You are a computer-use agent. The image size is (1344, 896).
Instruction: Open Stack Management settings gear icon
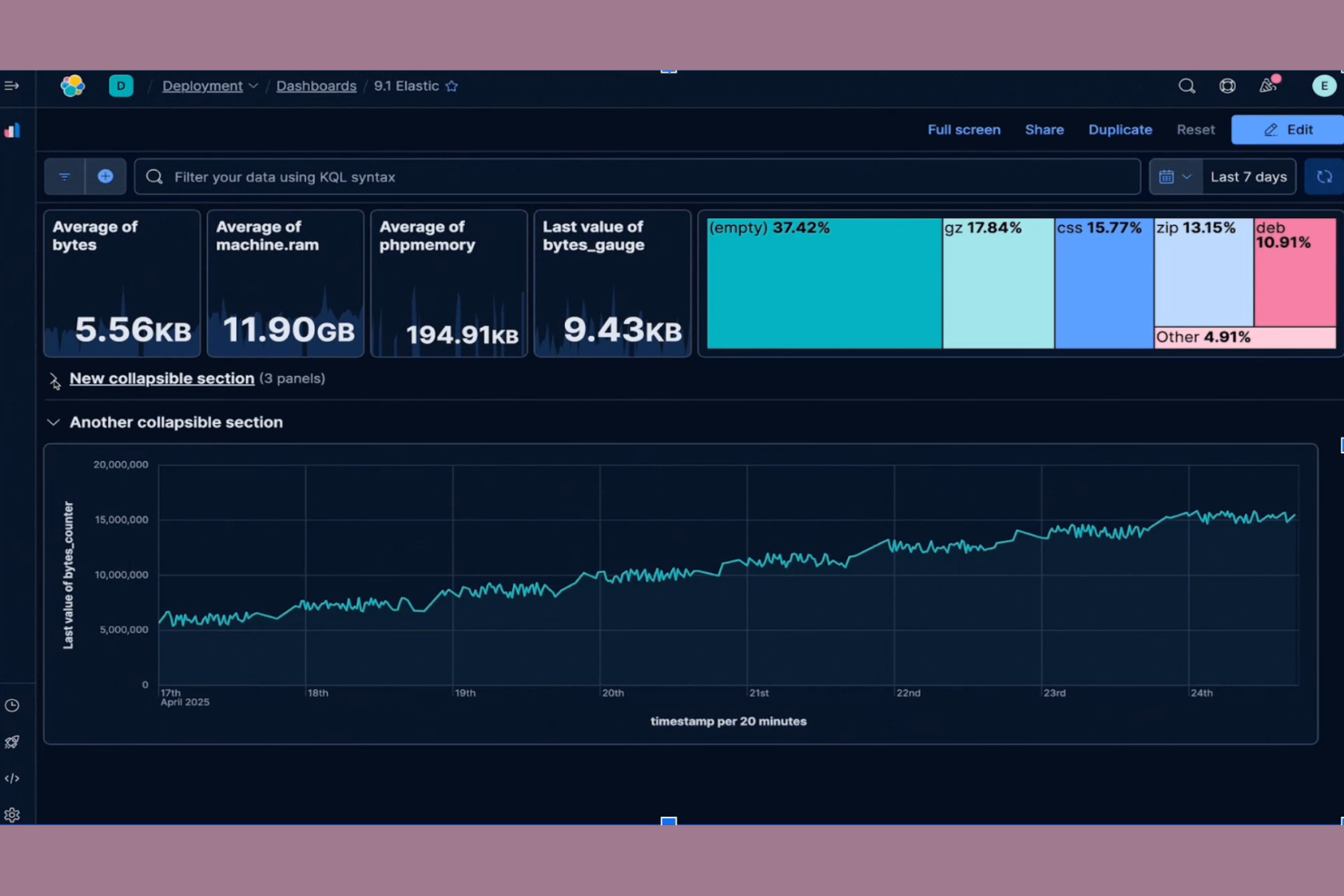click(12, 814)
